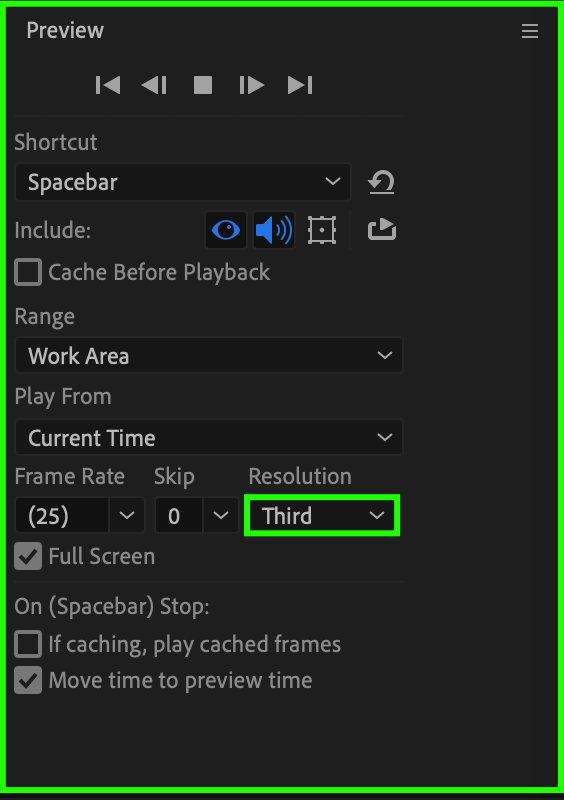Uncheck Move time to preview time
564x800 pixels.
(28, 680)
